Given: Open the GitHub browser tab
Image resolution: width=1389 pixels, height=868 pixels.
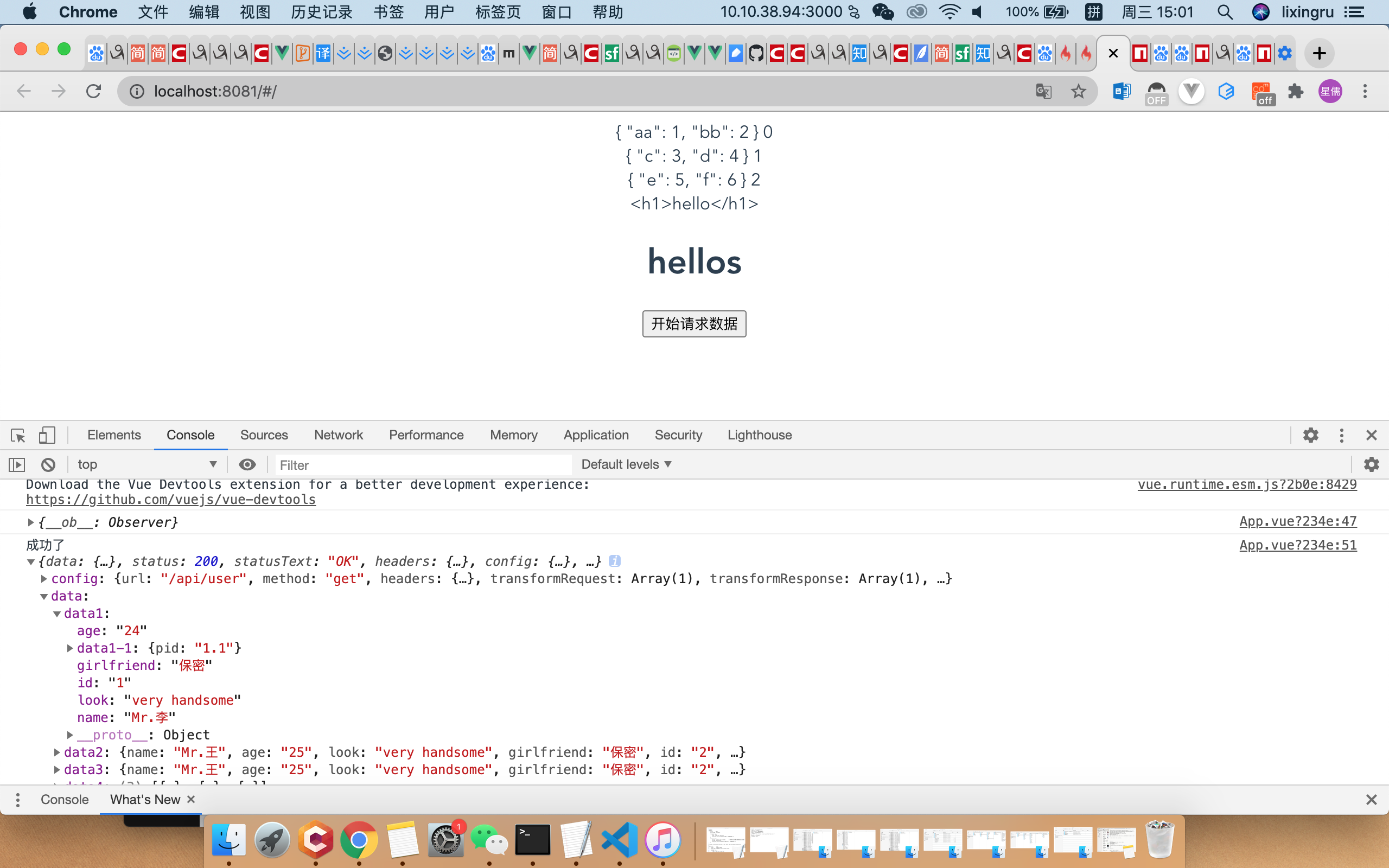Looking at the screenshot, I should click(756, 53).
